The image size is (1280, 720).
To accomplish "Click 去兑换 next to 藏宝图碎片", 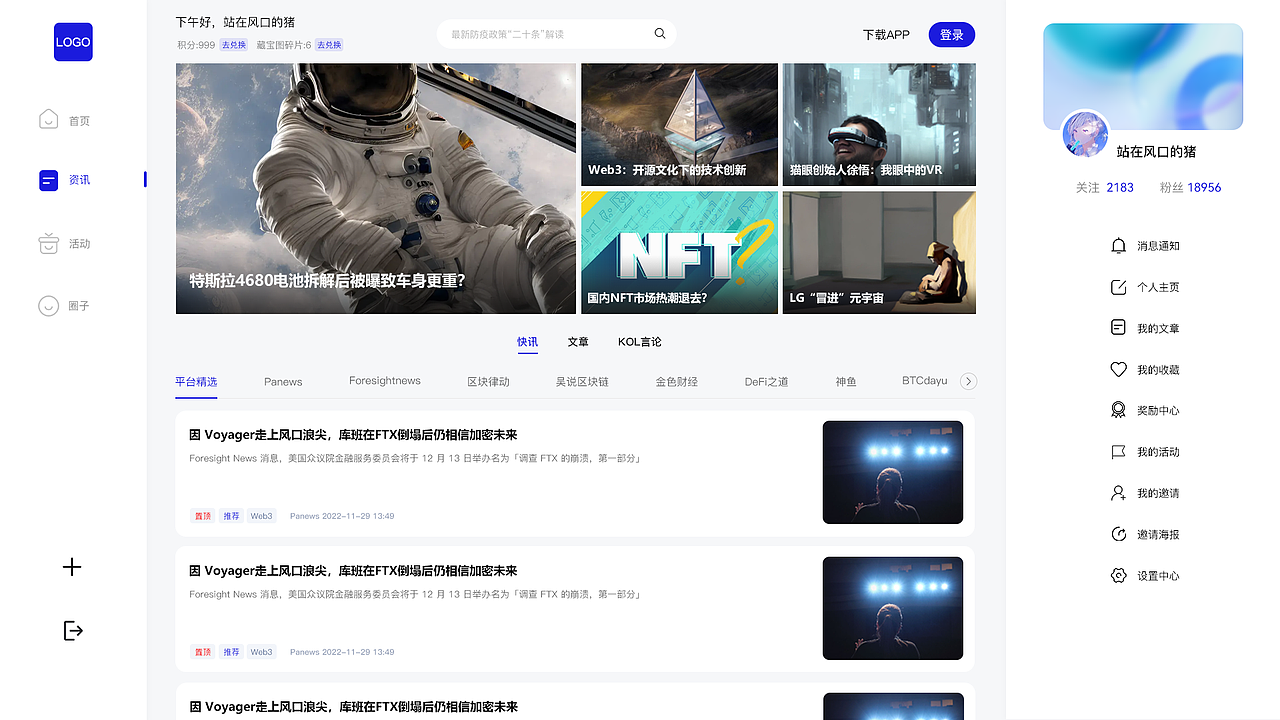I will (329, 45).
